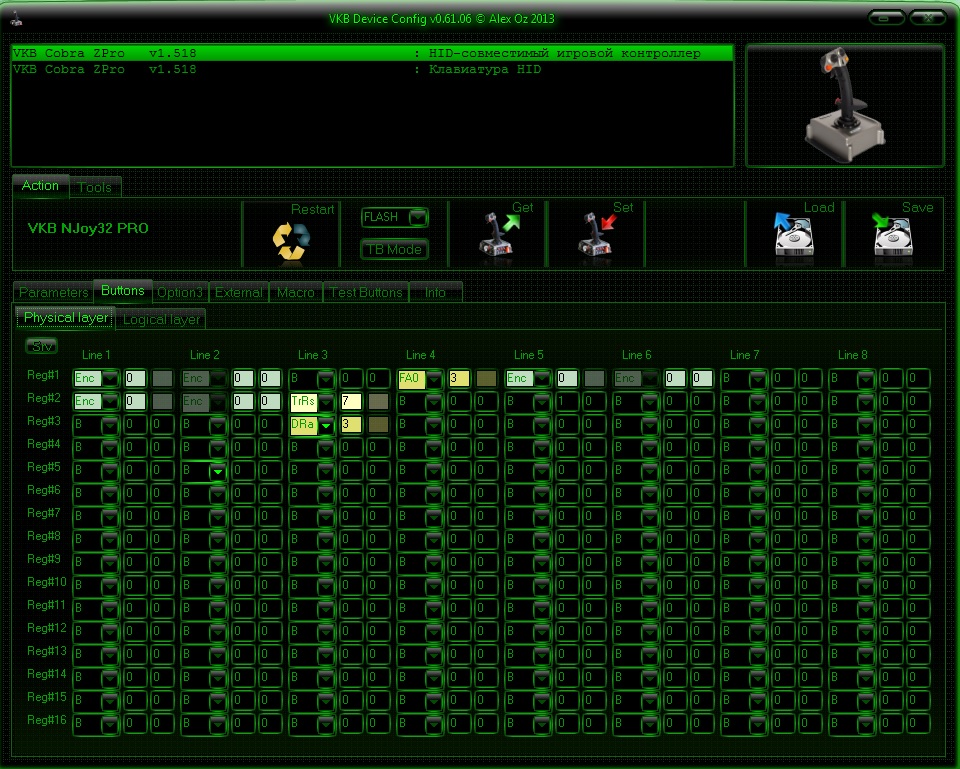
Task: Toggle the Slv button
Action: coord(42,346)
